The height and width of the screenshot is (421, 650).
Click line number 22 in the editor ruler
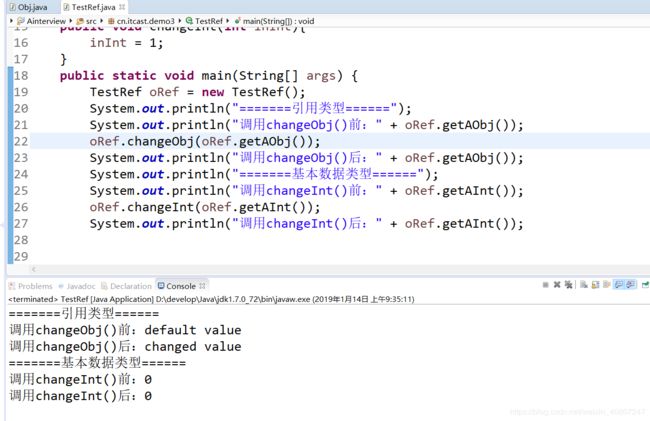pyautogui.click(x=21, y=141)
